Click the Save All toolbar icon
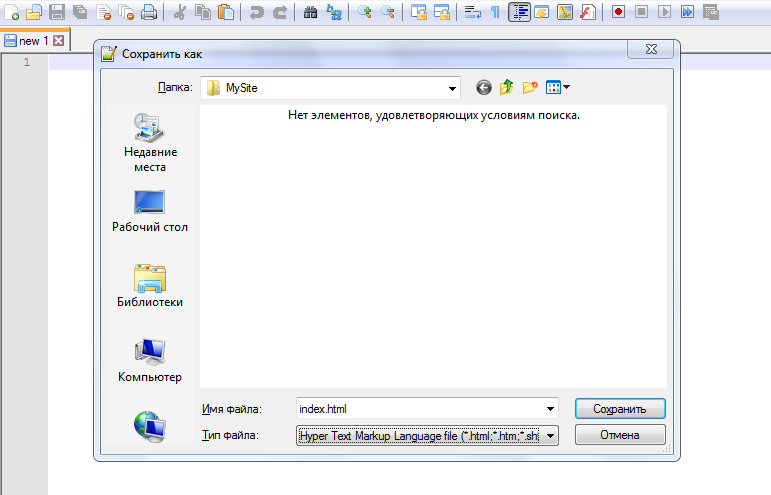The height and width of the screenshot is (495, 771). click(x=80, y=11)
